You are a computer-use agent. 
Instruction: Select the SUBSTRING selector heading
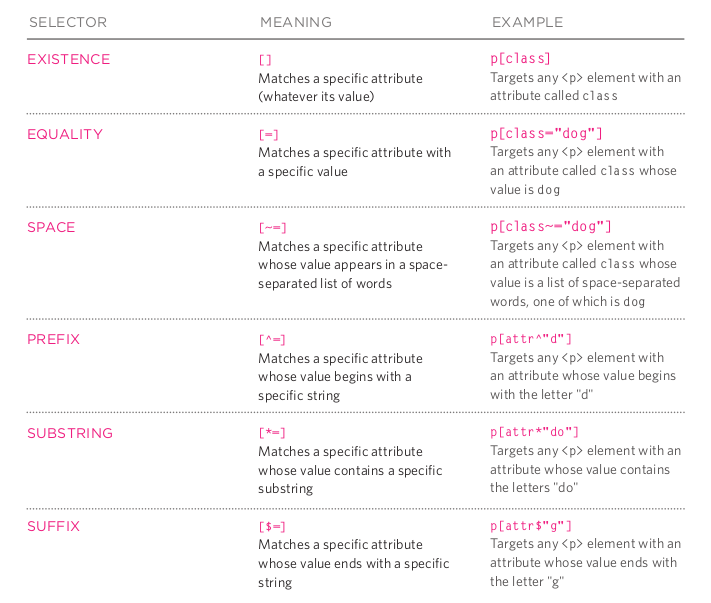coord(70,433)
